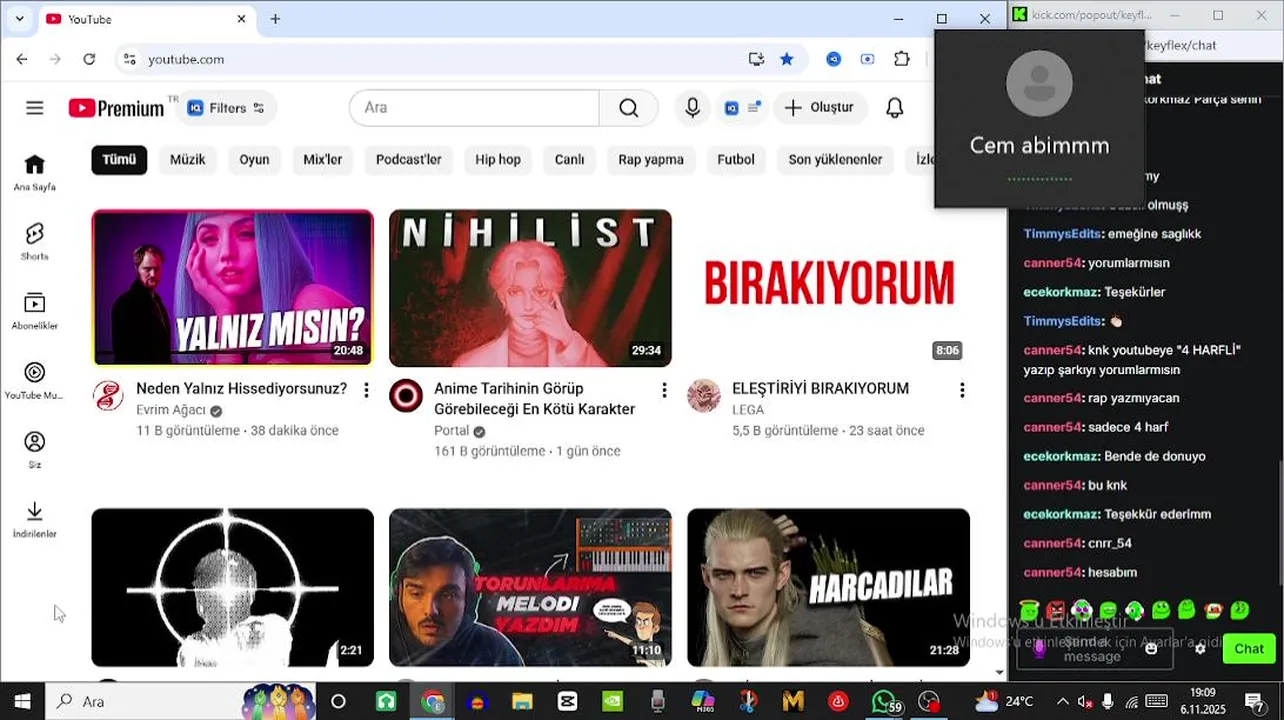
Task: Bookmark page with the star icon
Action: (x=787, y=59)
